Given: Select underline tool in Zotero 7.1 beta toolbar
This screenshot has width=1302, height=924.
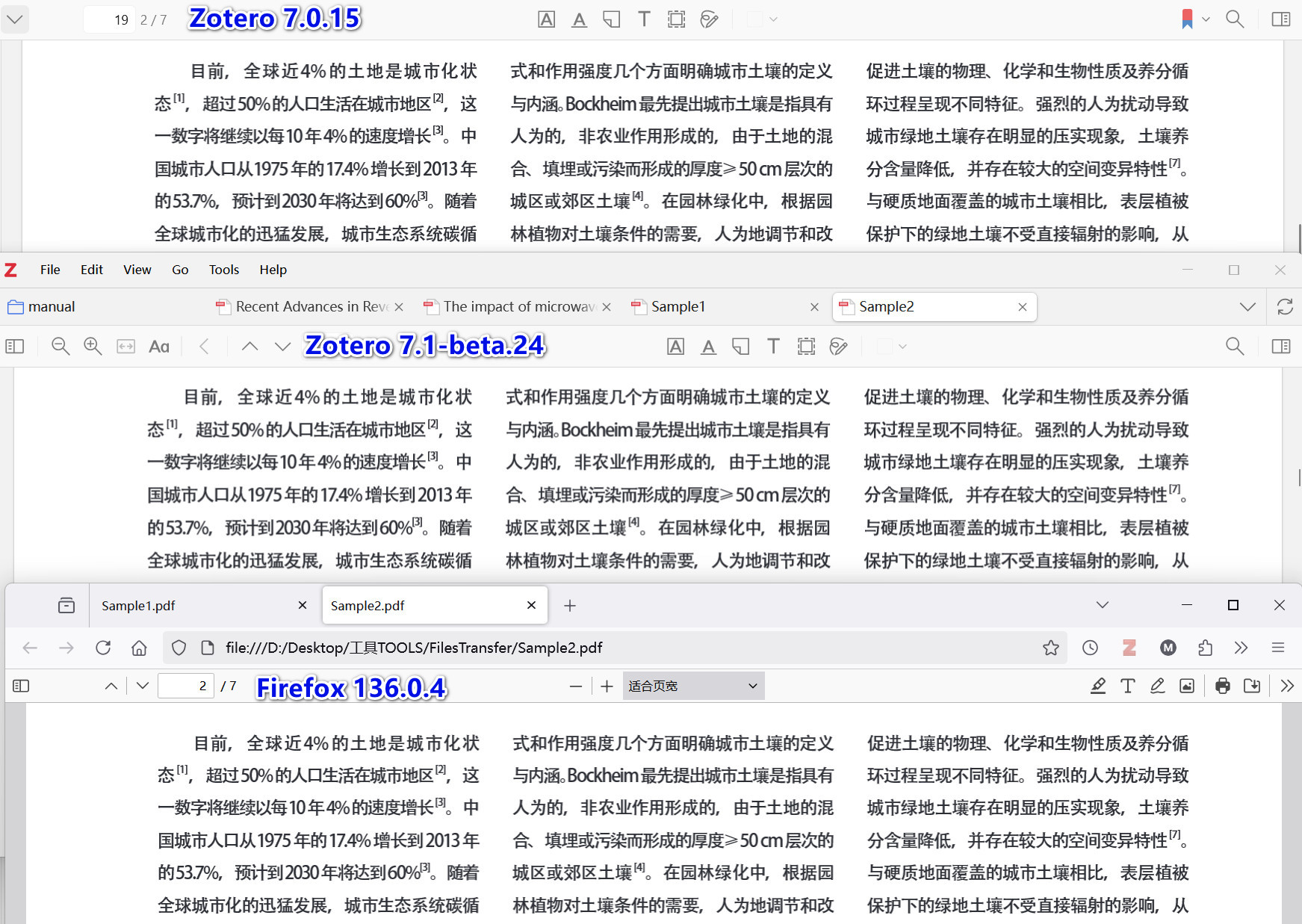Looking at the screenshot, I should point(708,347).
